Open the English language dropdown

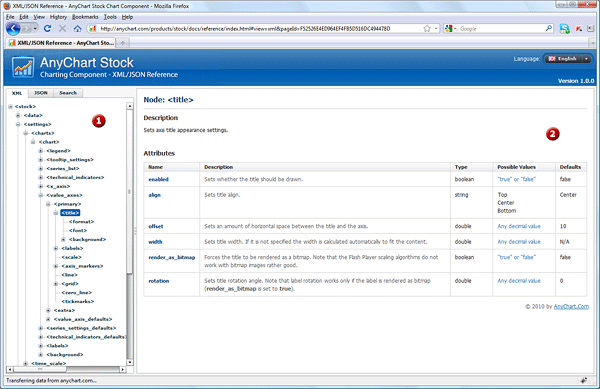pyautogui.click(x=567, y=59)
